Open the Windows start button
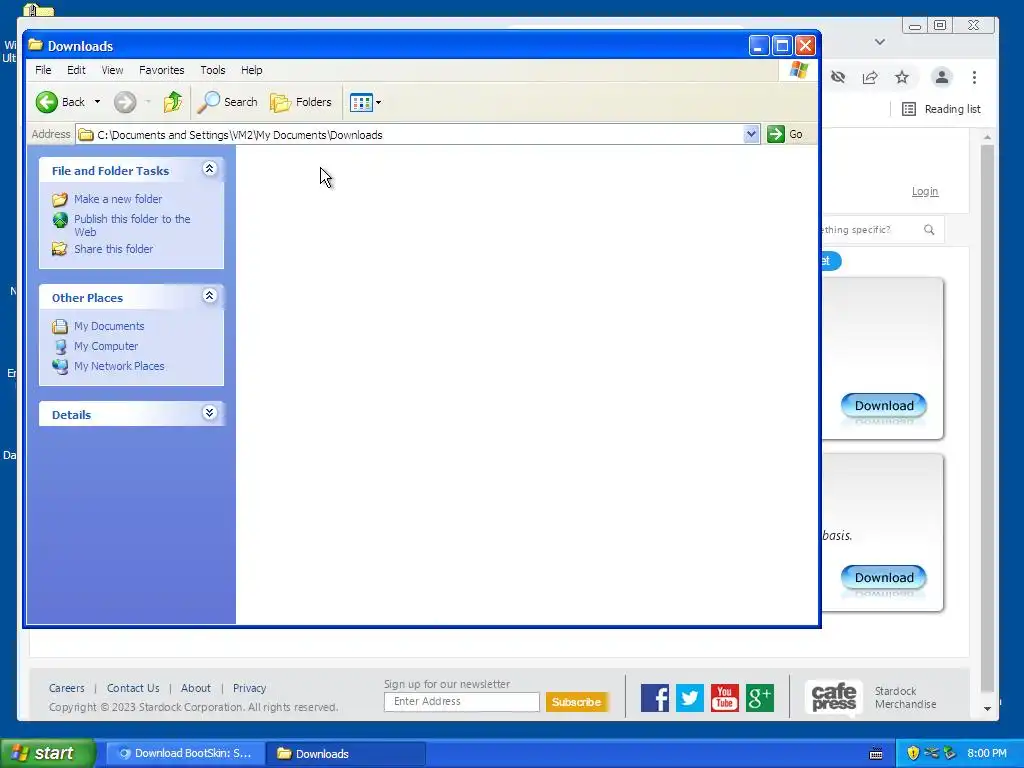 pos(48,754)
